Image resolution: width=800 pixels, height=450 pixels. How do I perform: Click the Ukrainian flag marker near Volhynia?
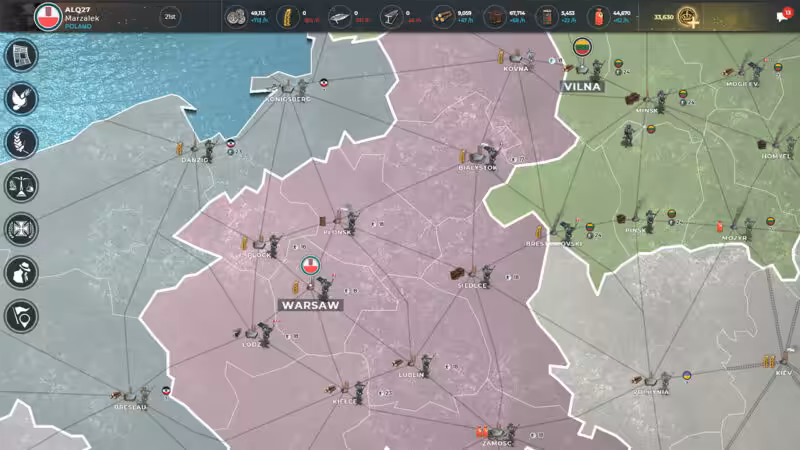[x=687, y=376]
